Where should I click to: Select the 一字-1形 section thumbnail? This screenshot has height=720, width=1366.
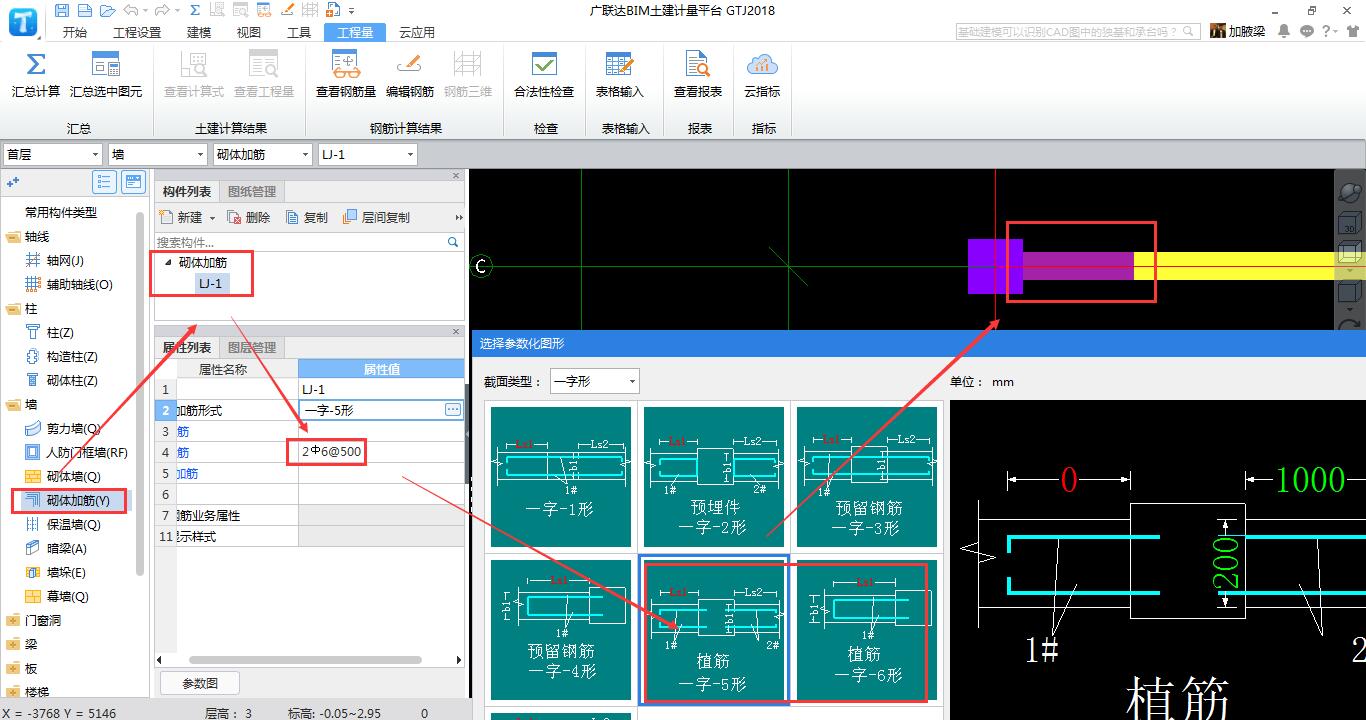[x=561, y=477]
